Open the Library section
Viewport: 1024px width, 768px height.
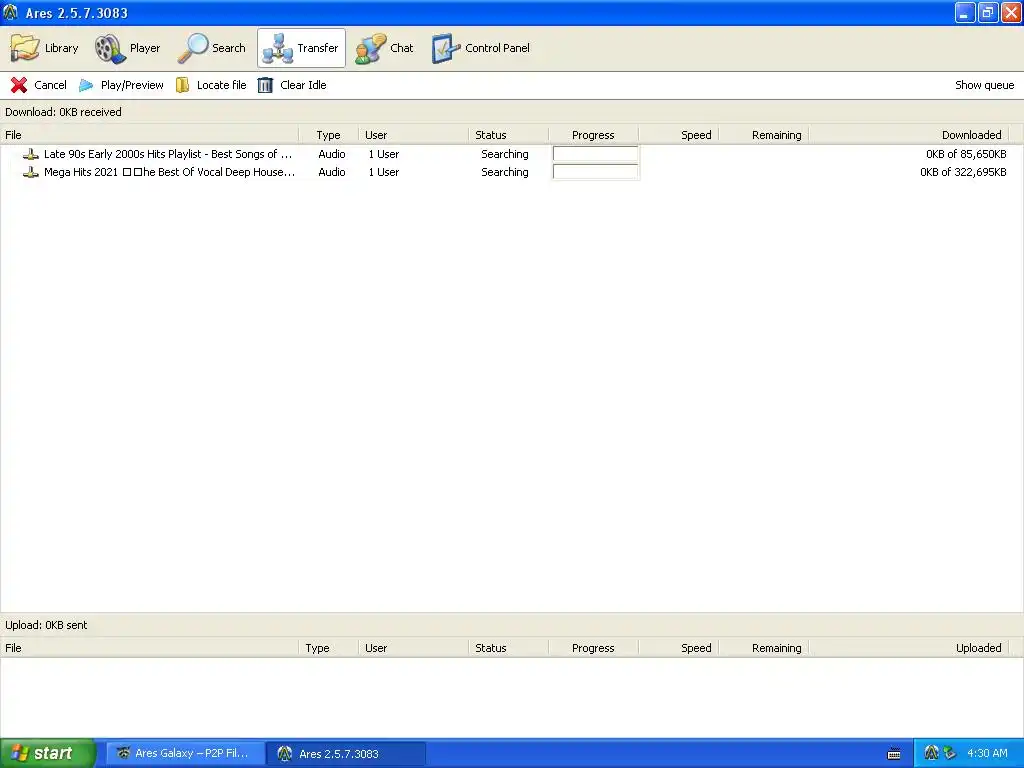point(44,48)
